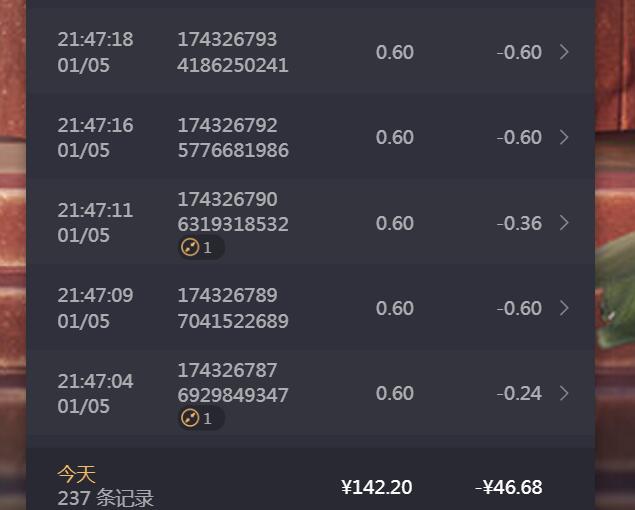Click the 0.60 bet on 21:47:09 row
The width and height of the screenshot is (635, 510).
tap(395, 309)
